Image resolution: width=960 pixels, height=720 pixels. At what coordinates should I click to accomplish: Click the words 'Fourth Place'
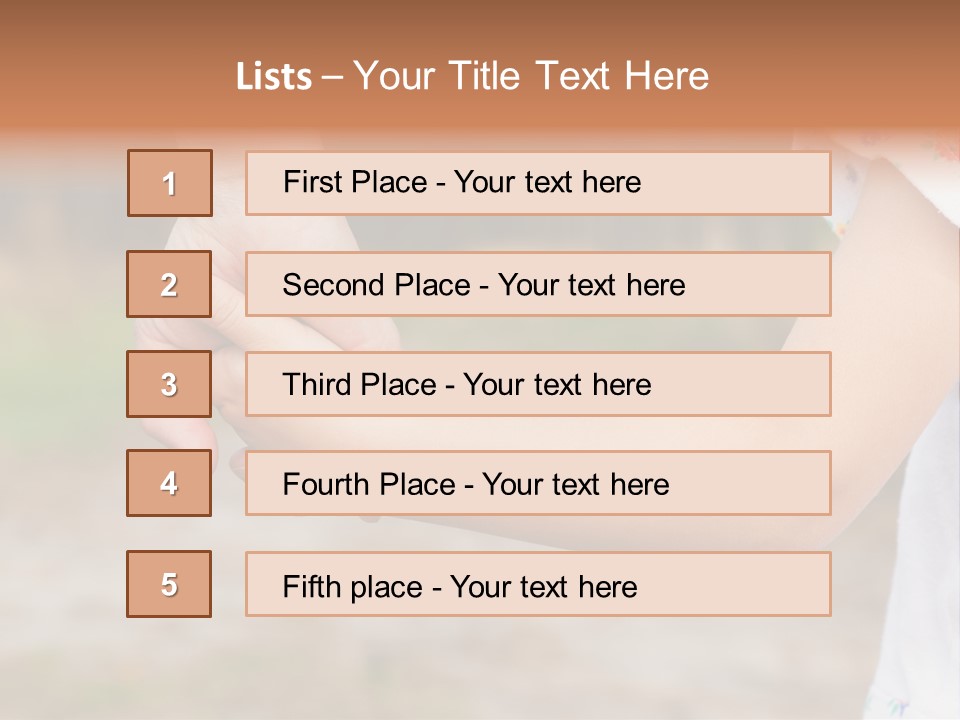[368, 485]
